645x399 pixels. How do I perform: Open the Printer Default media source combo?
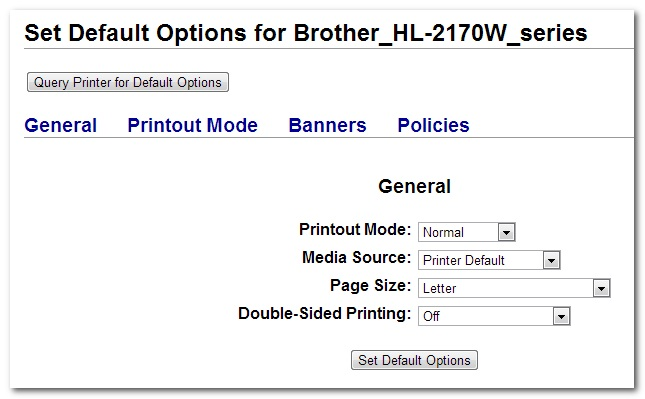(489, 260)
